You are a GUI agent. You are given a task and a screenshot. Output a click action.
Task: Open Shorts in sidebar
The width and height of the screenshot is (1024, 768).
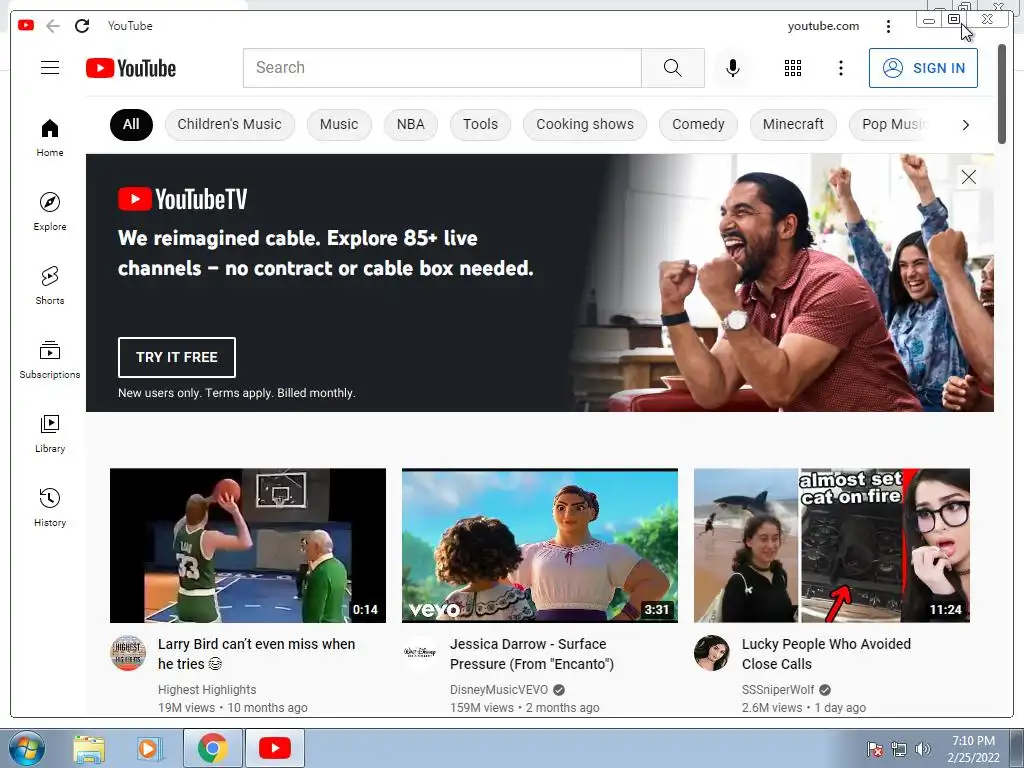pyautogui.click(x=50, y=285)
